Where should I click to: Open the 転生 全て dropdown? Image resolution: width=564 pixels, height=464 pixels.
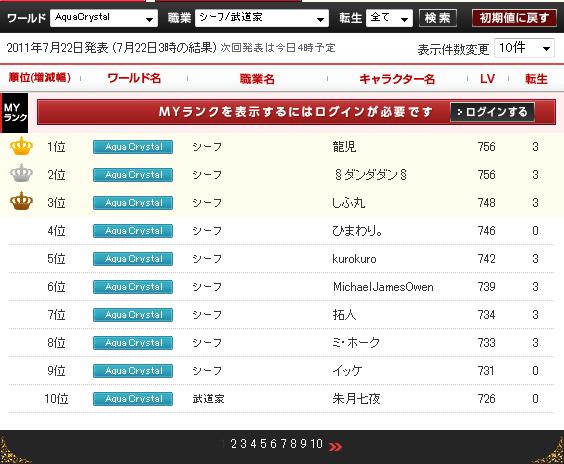point(389,18)
